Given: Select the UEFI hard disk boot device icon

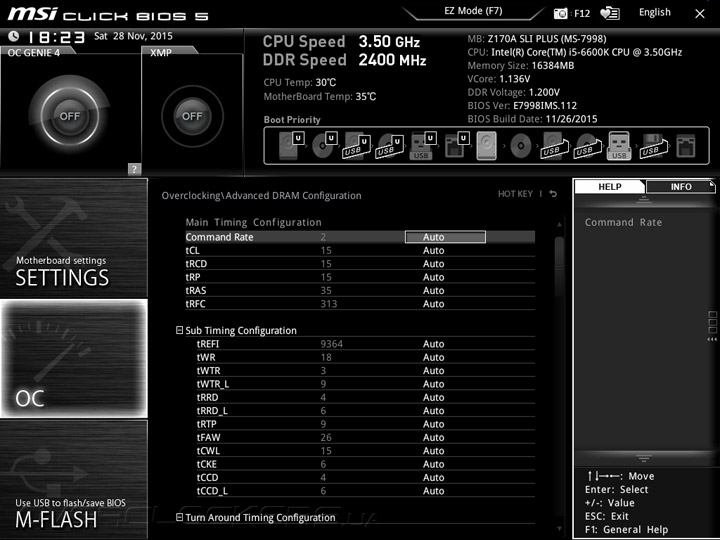Looking at the screenshot, I should click(x=292, y=146).
